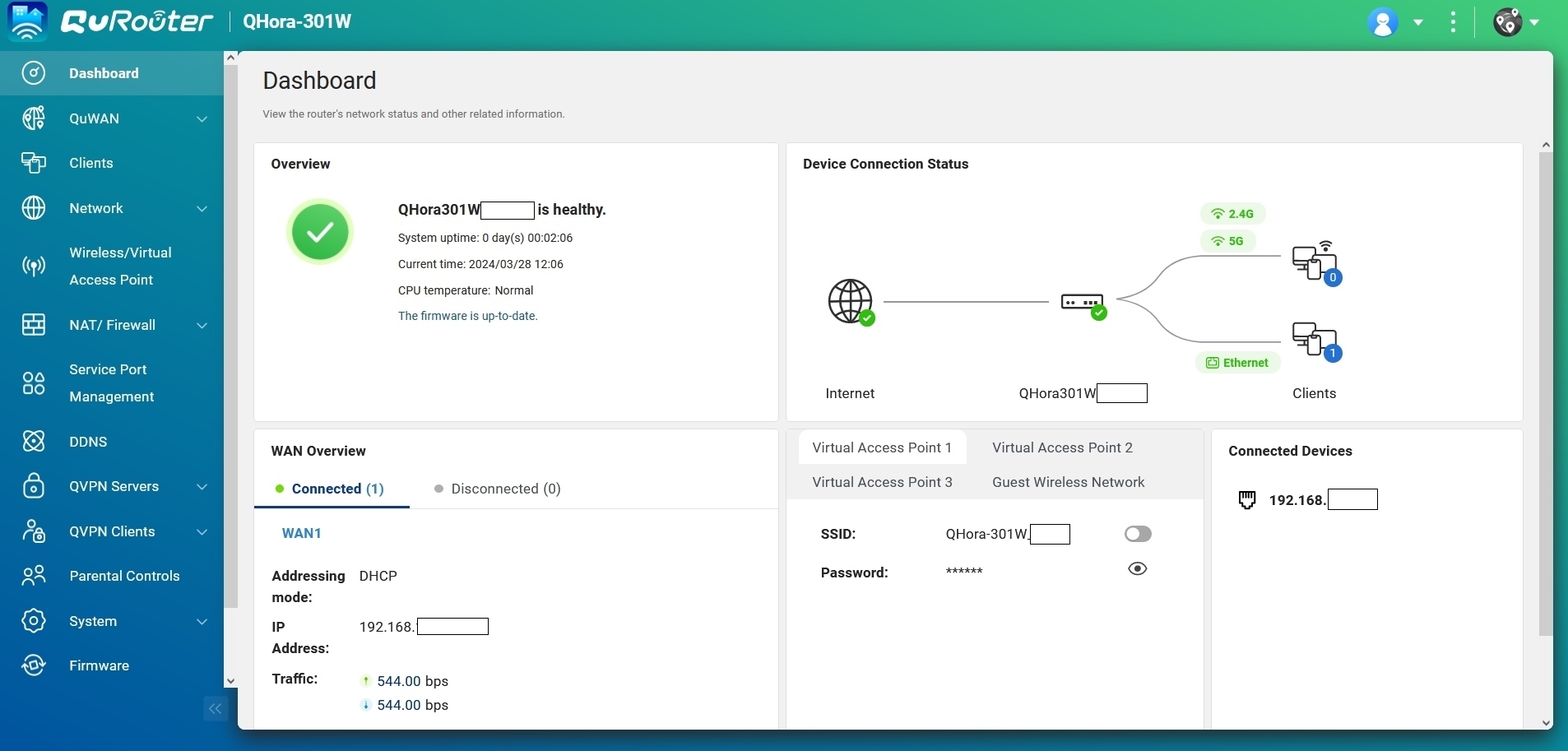The height and width of the screenshot is (751, 1568).
Task: Click the Firmware update sidebar icon
Action: click(x=34, y=665)
